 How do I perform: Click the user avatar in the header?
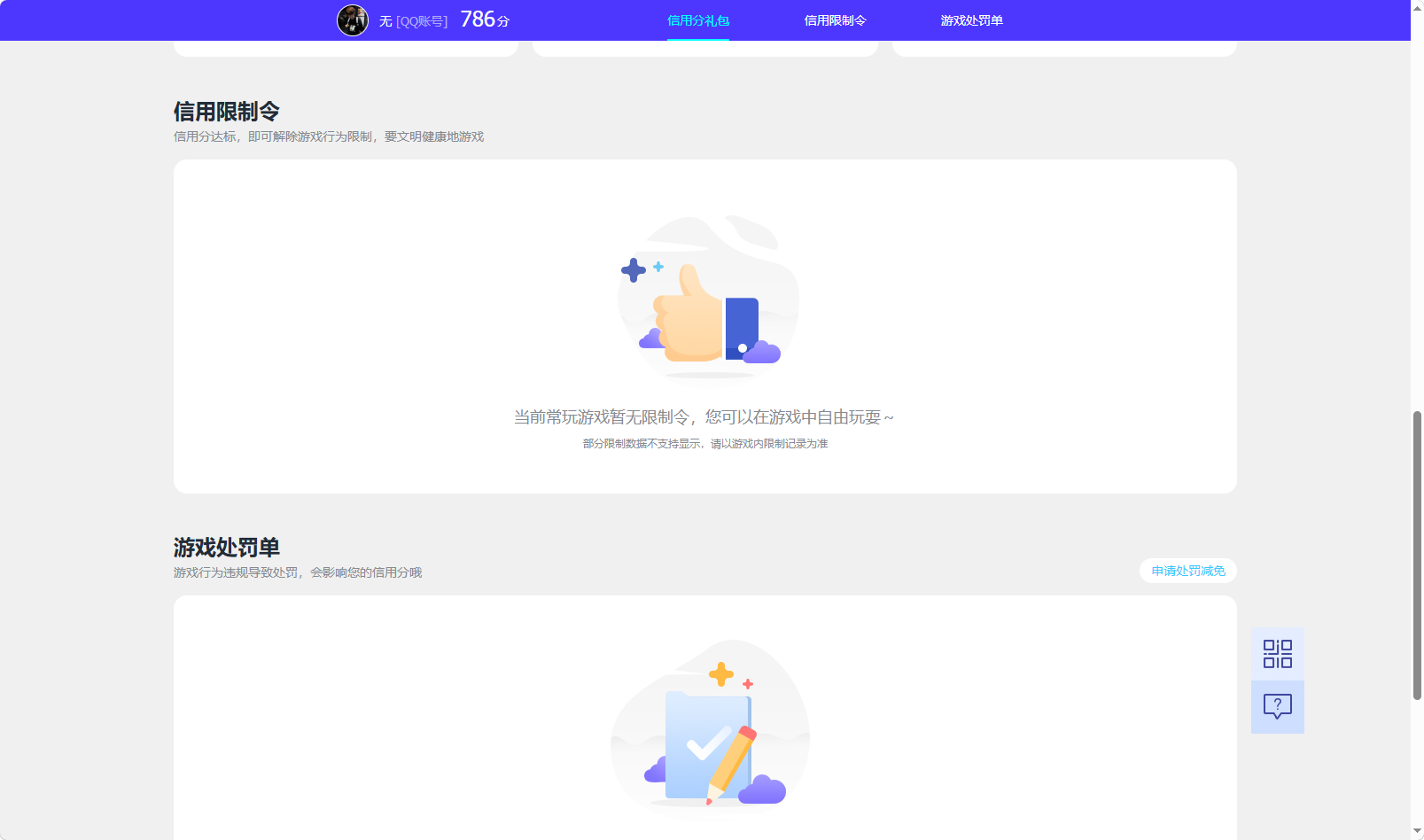[353, 19]
